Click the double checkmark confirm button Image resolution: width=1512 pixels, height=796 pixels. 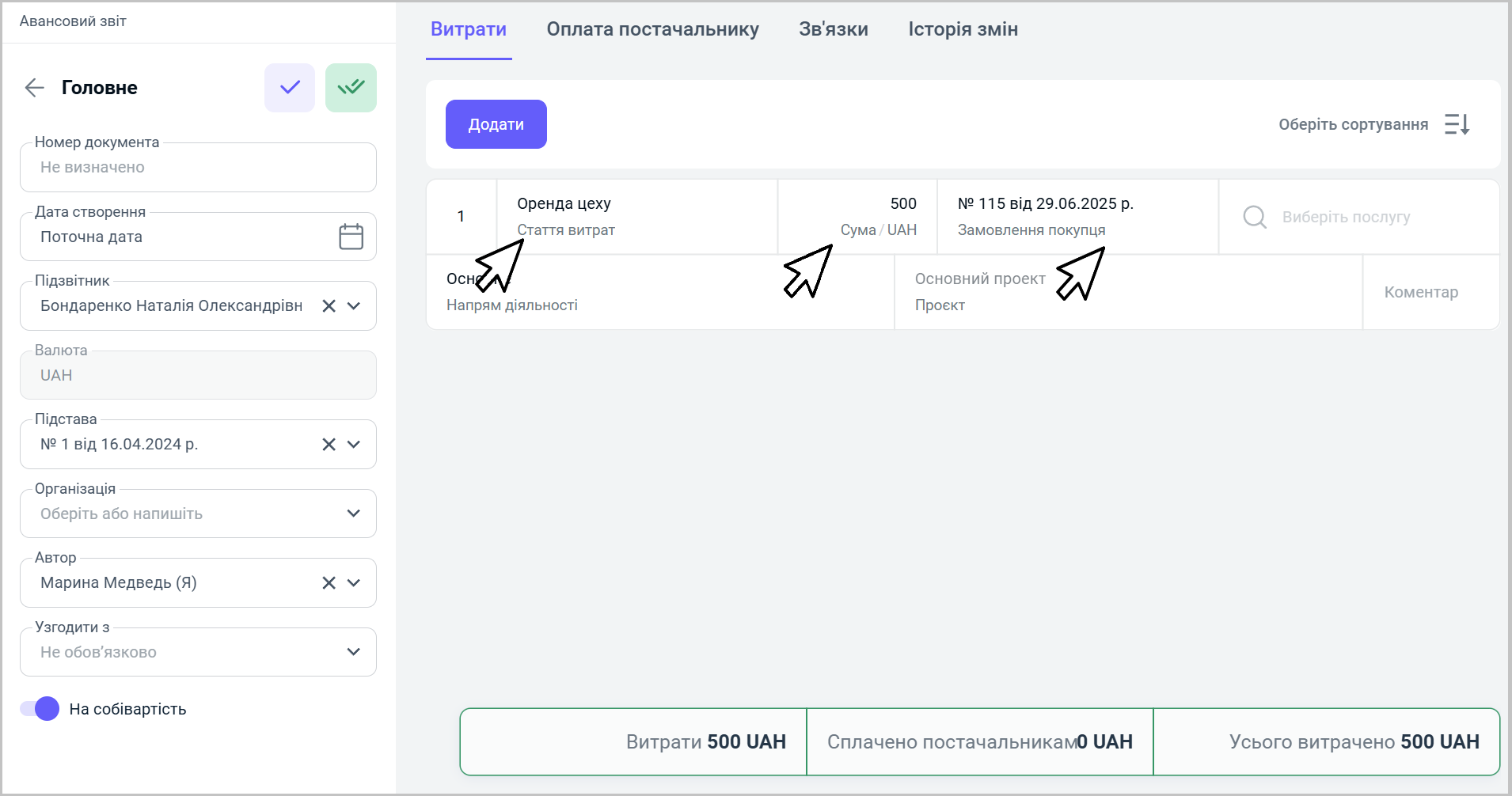351,88
